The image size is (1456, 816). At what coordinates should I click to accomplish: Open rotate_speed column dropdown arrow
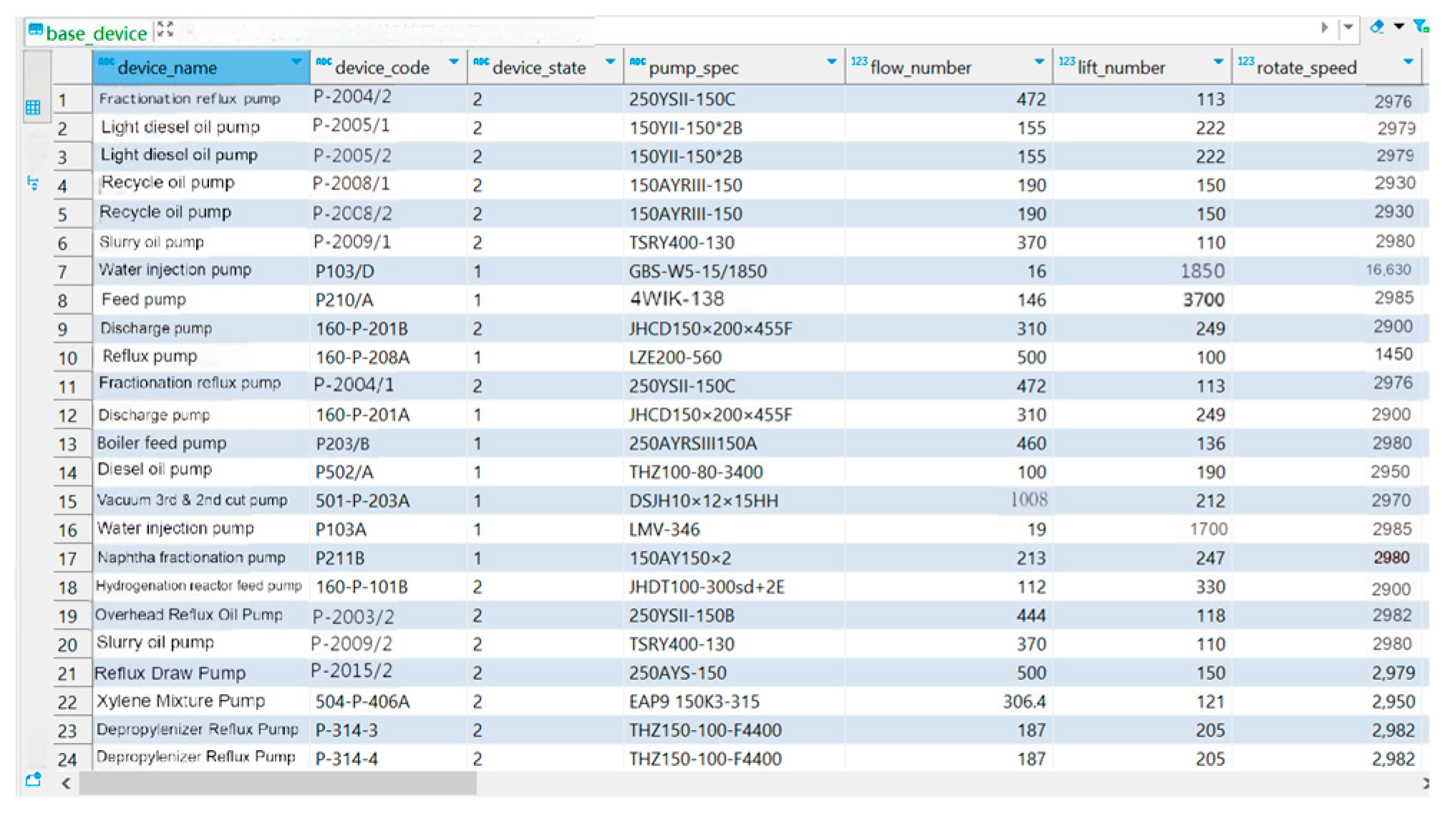pos(1408,62)
